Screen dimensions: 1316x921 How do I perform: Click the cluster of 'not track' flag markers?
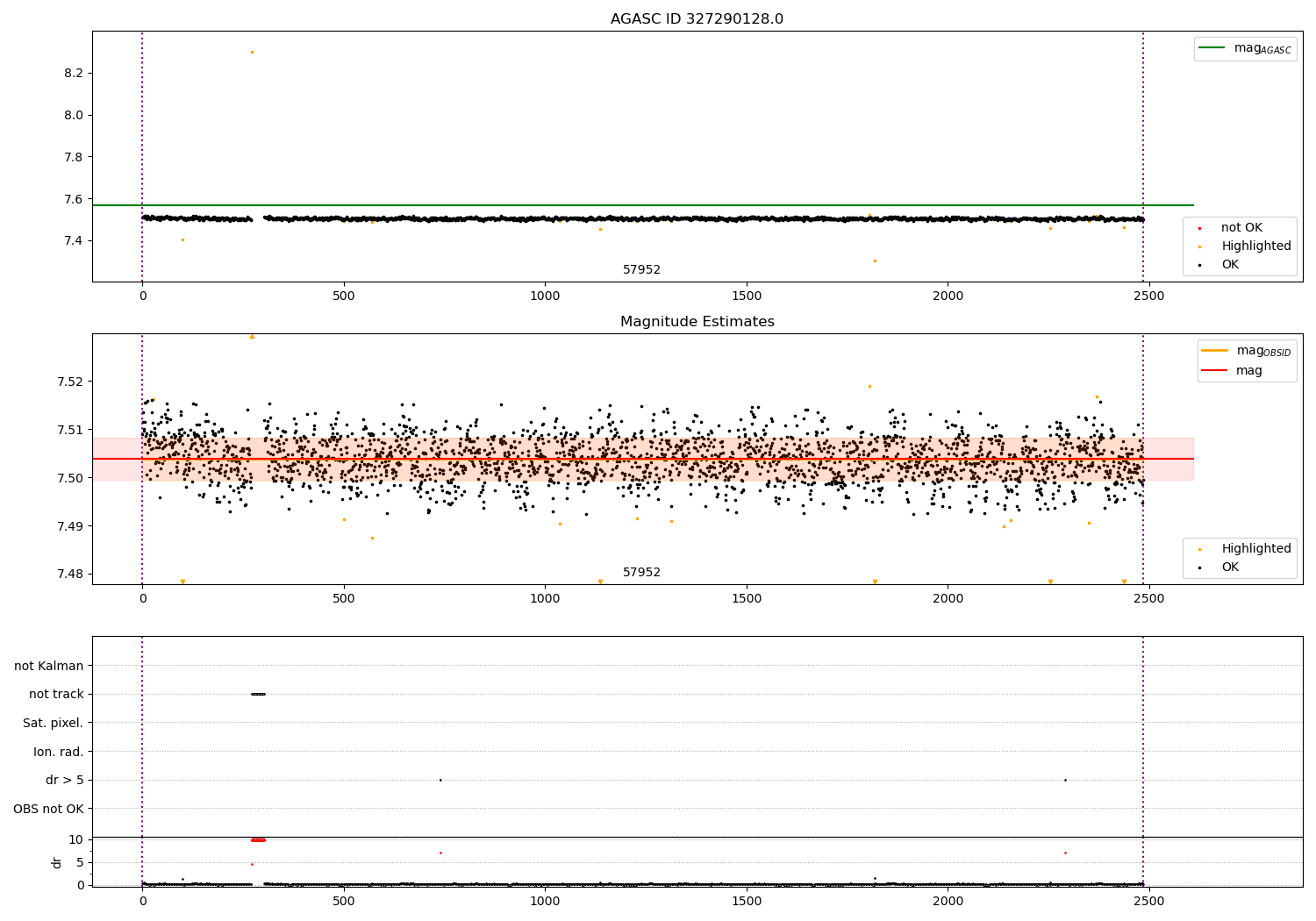point(258,694)
